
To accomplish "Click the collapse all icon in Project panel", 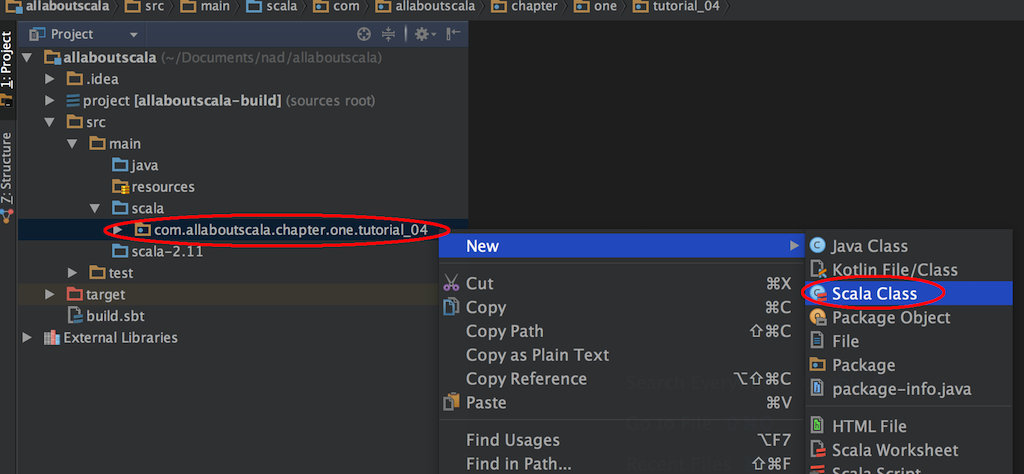I will point(389,34).
